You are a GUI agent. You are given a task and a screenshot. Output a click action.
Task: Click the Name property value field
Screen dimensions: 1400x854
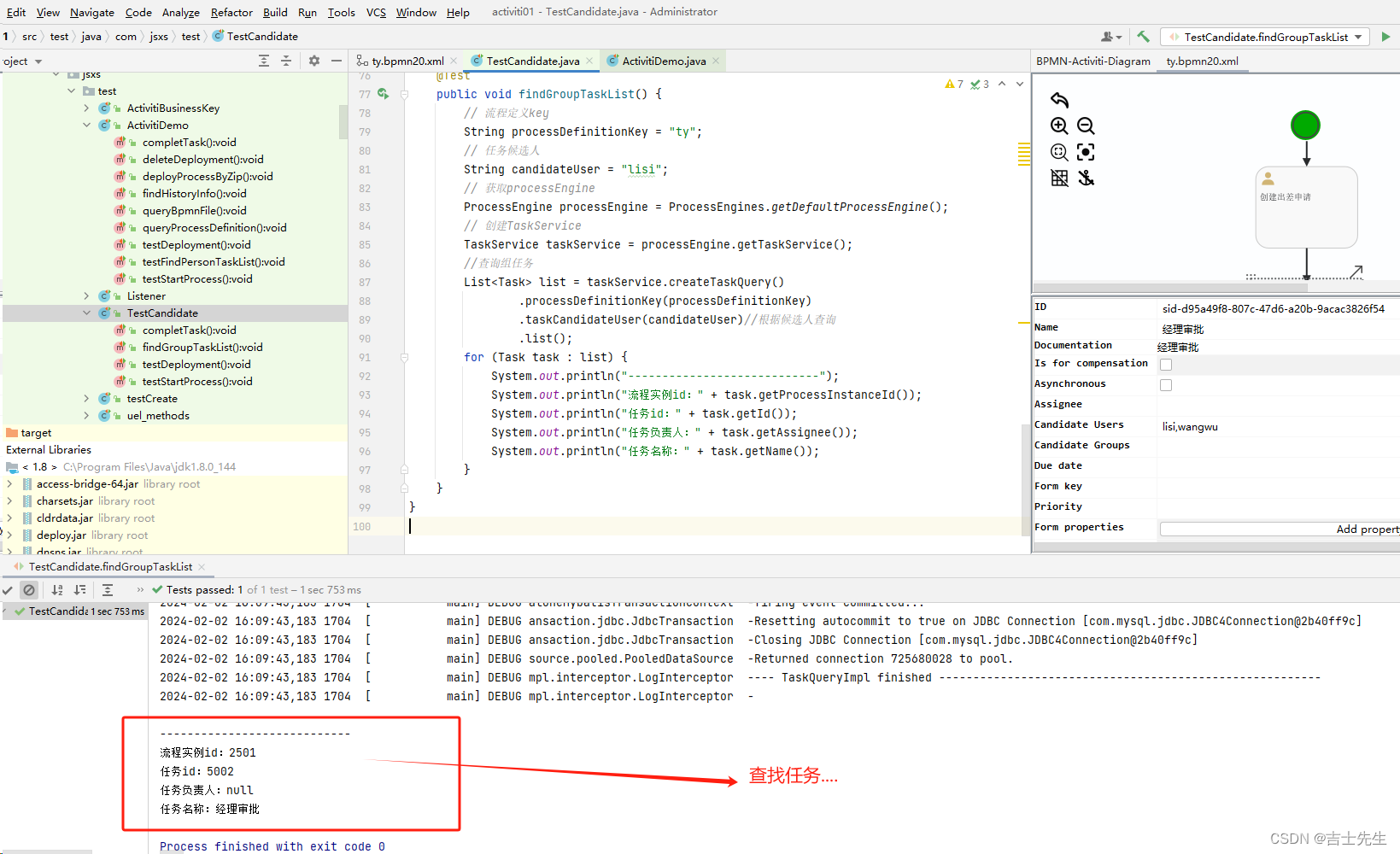point(1279,329)
